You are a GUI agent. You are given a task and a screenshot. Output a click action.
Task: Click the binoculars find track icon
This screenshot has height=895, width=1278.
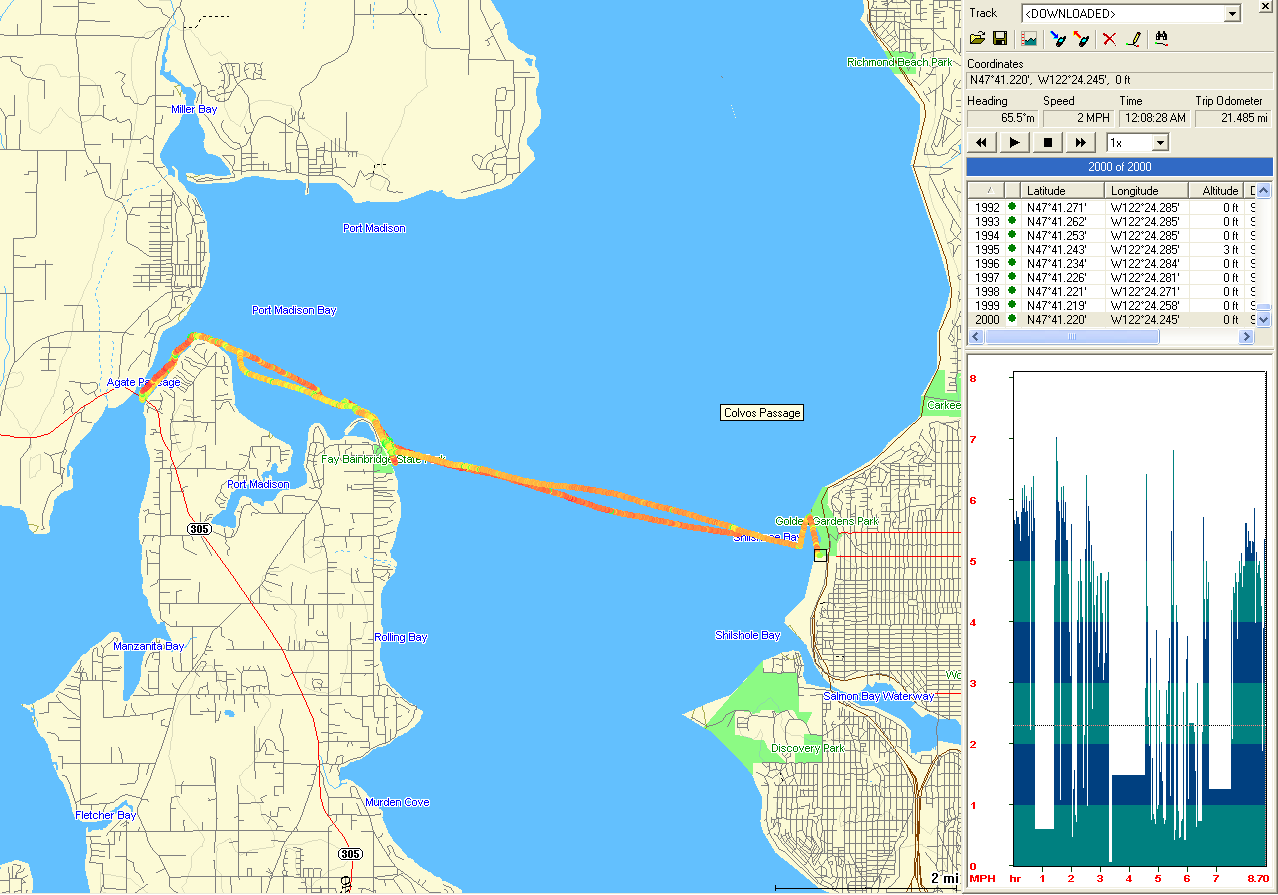click(1162, 39)
